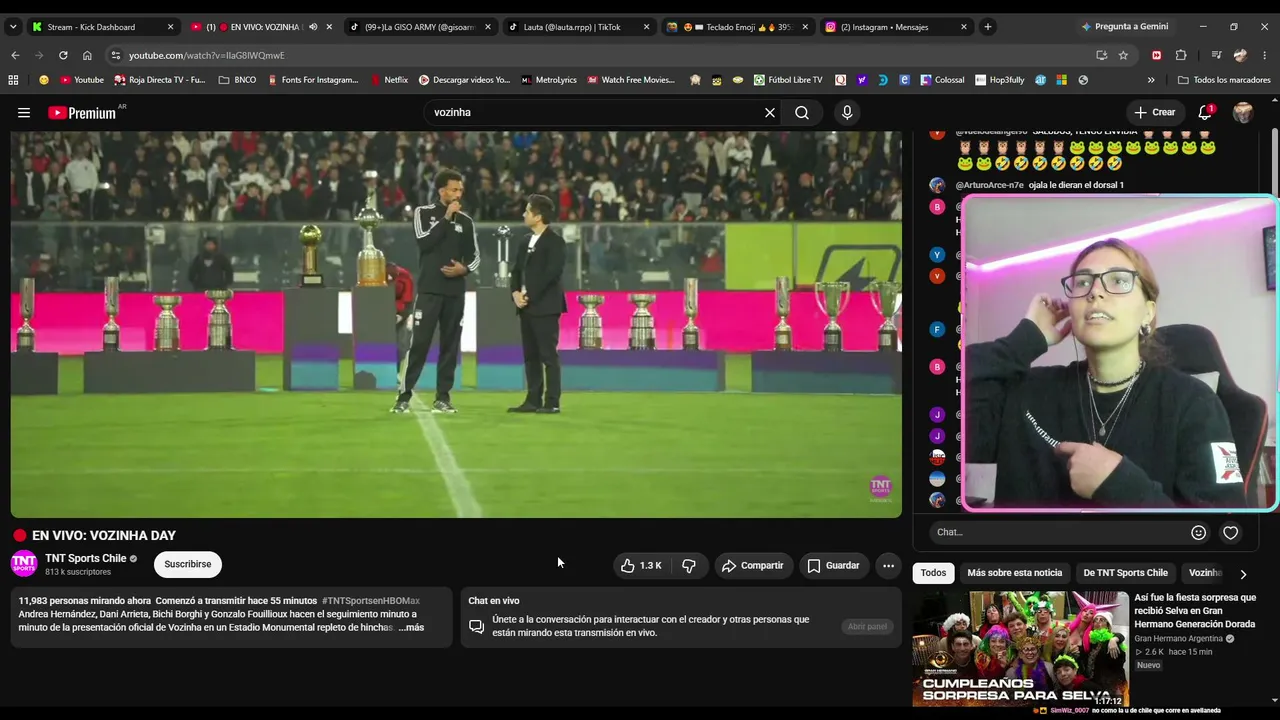1280x720 pixels.
Task: Start voice search with microphone icon
Action: click(847, 113)
